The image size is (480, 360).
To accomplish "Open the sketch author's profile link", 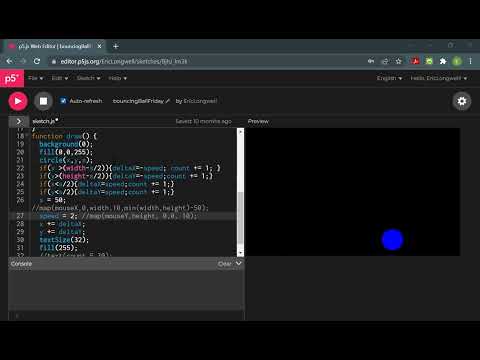I will [x=200, y=101].
